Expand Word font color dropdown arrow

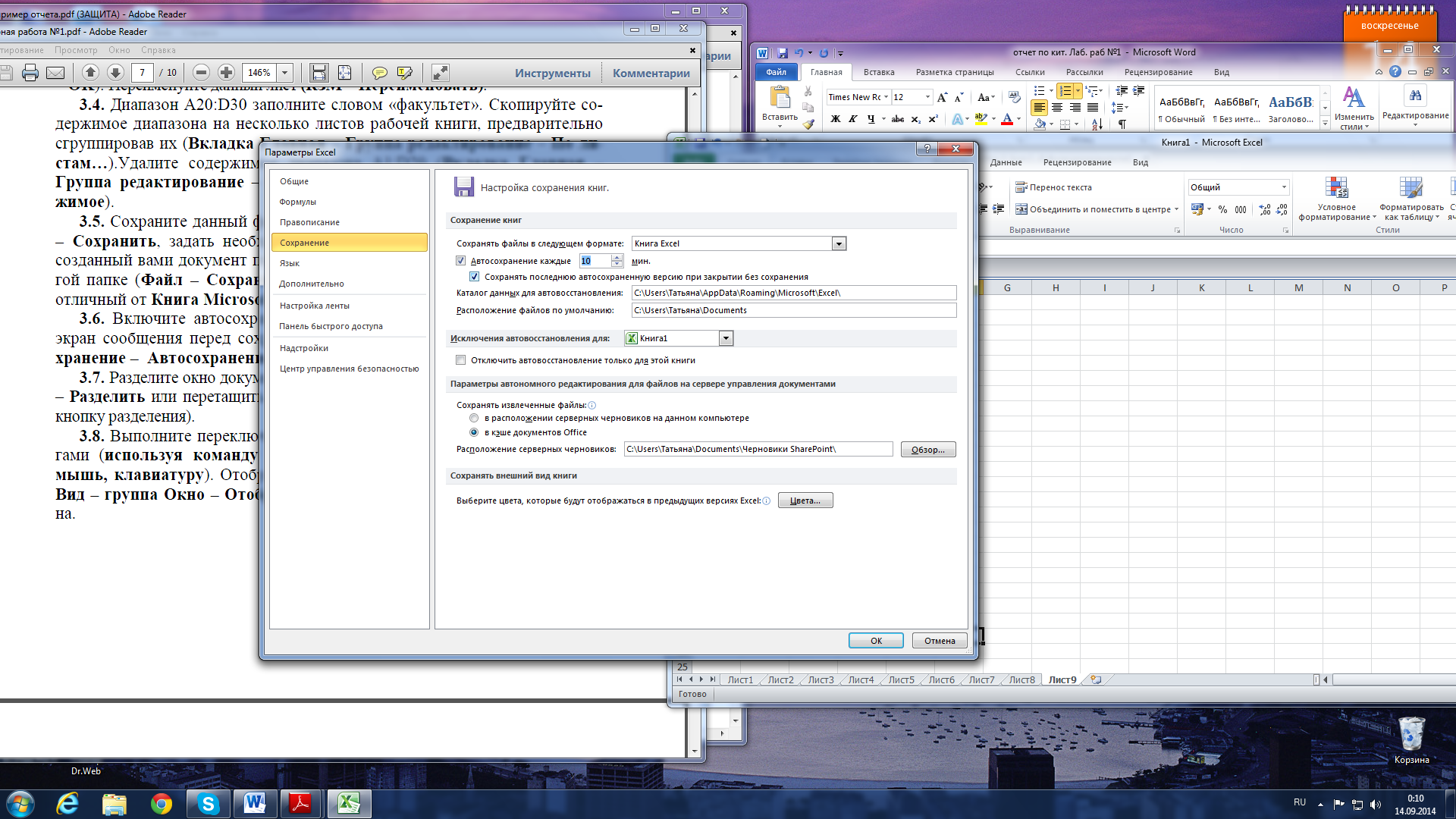[x=1018, y=119]
